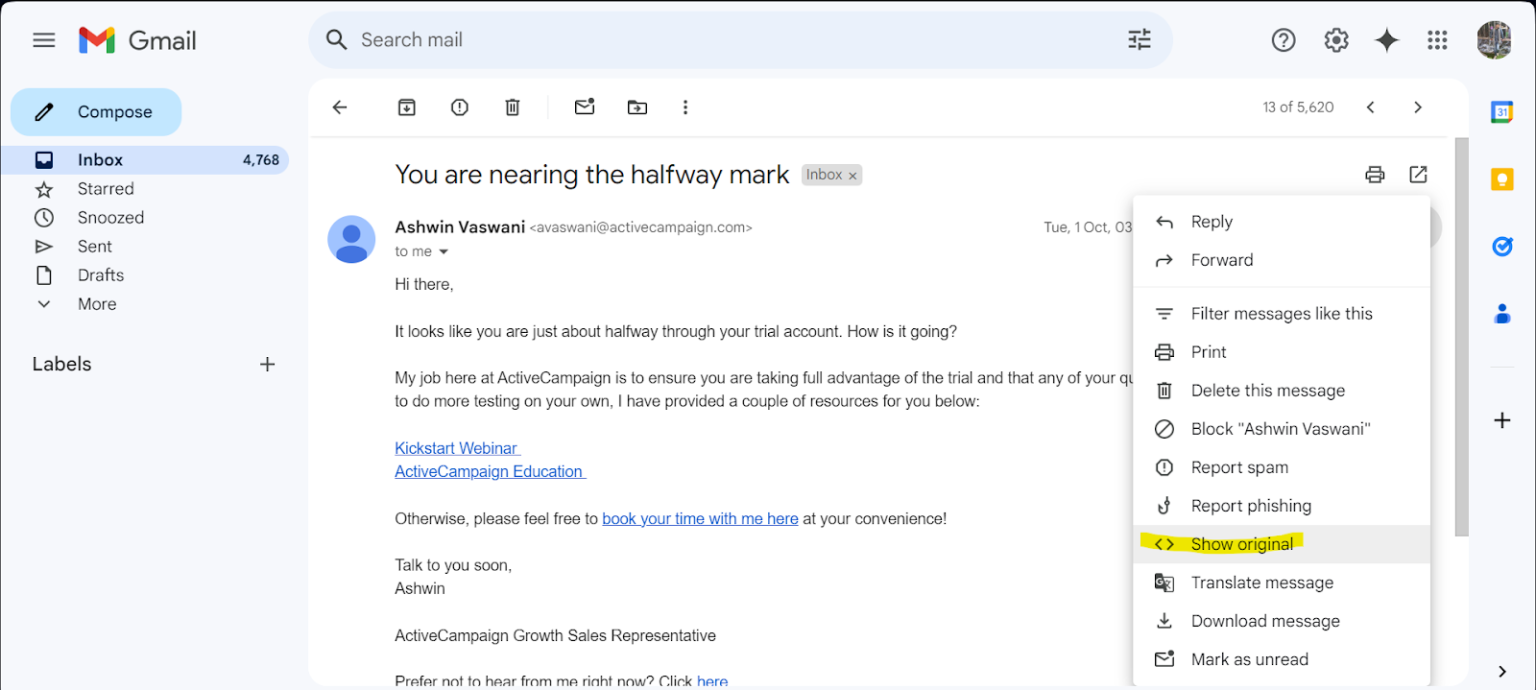Print all using the printer icon
Viewport: 1536px width, 690px height.
[1375, 175]
